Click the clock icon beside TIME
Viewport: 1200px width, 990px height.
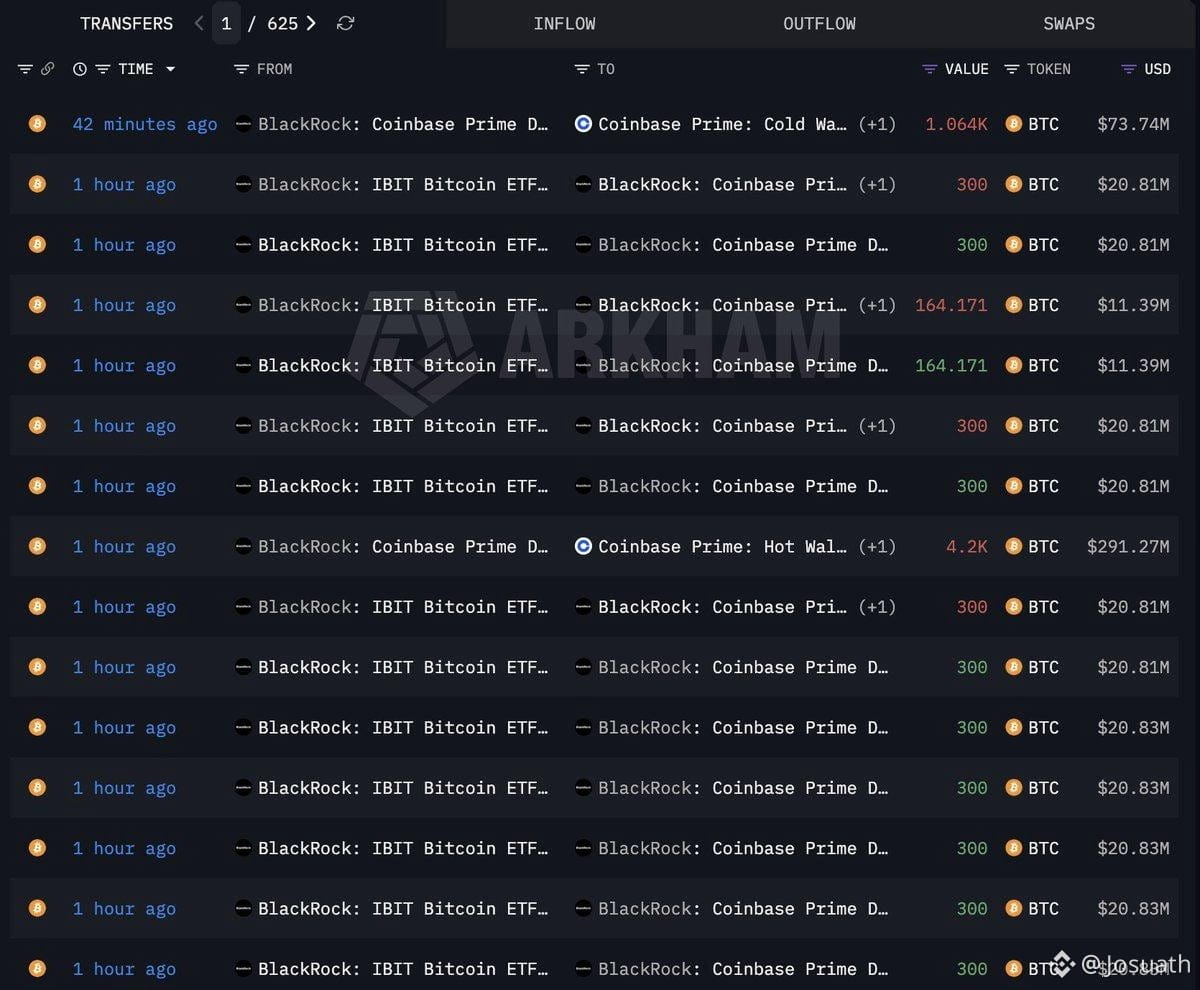tap(80, 69)
